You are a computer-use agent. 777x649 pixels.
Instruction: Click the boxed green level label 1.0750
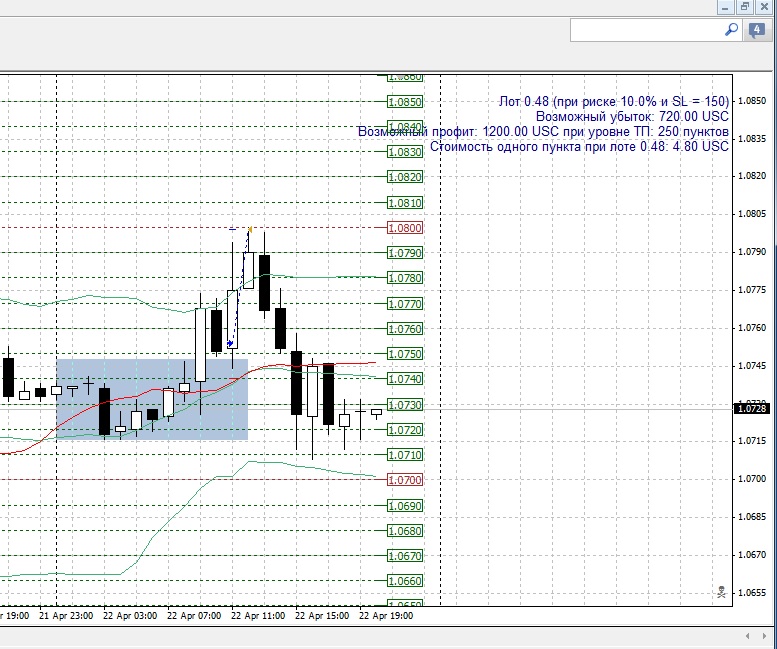click(405, 354)
